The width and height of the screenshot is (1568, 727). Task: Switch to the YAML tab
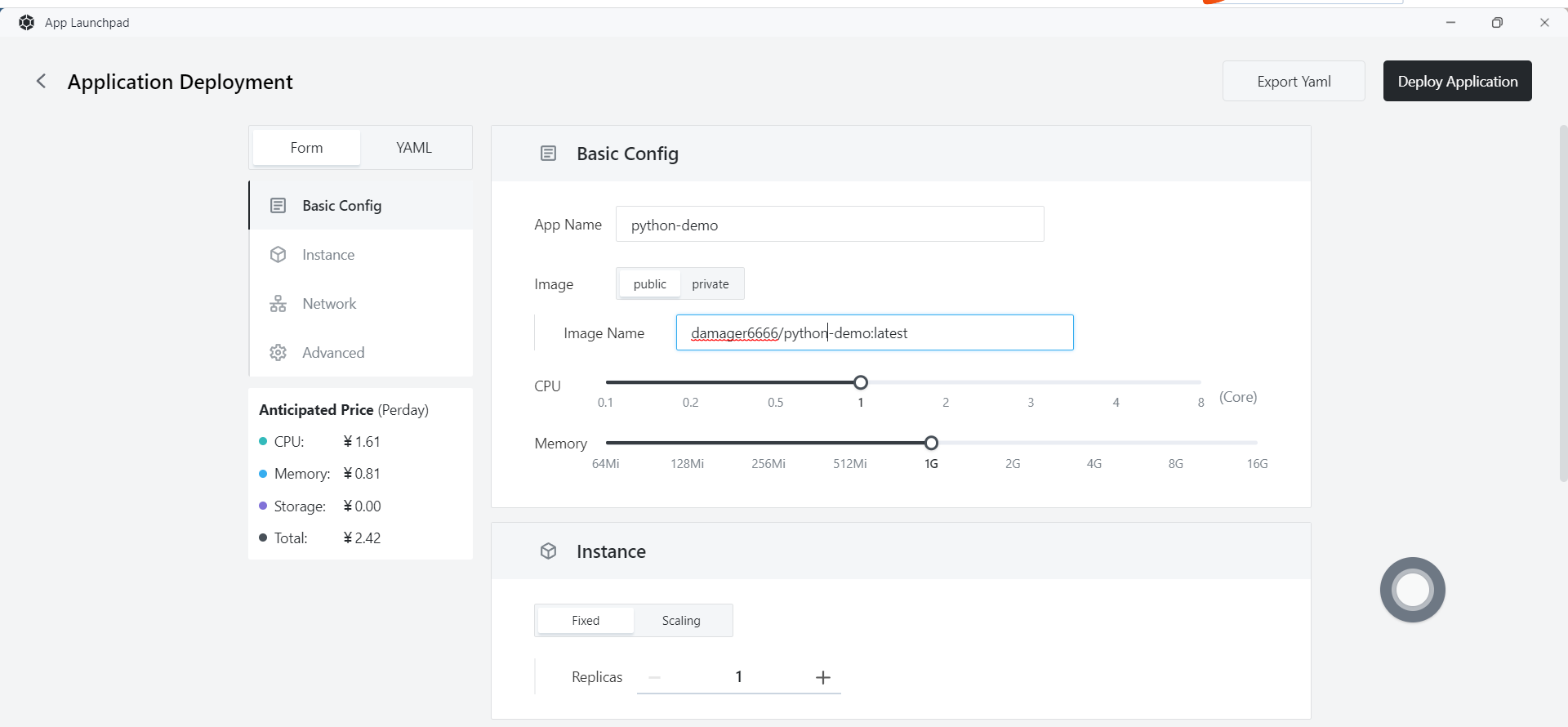pyautogui.click(x=414, y=148)
